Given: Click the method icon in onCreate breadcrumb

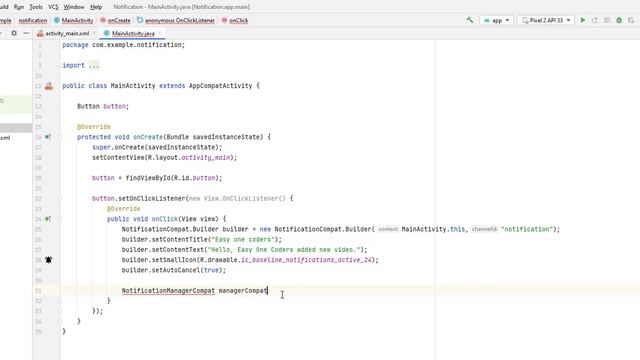Looking at the screenshot, I should coord(103,20).
